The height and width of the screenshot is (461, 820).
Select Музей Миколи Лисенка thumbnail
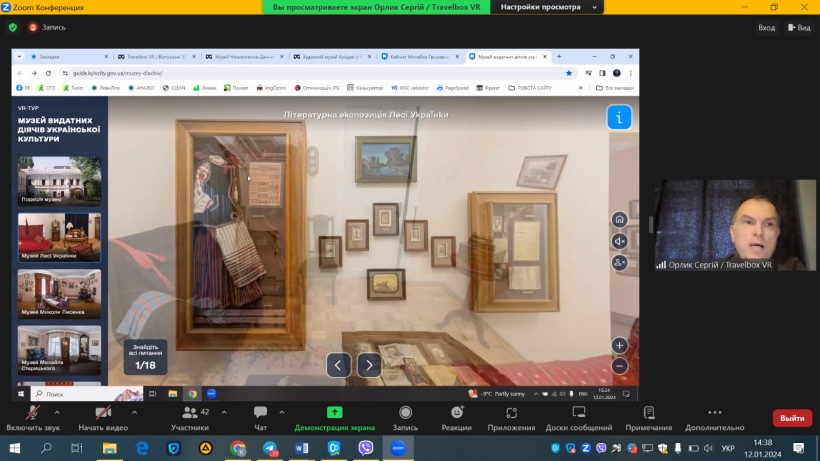(59, 293)
